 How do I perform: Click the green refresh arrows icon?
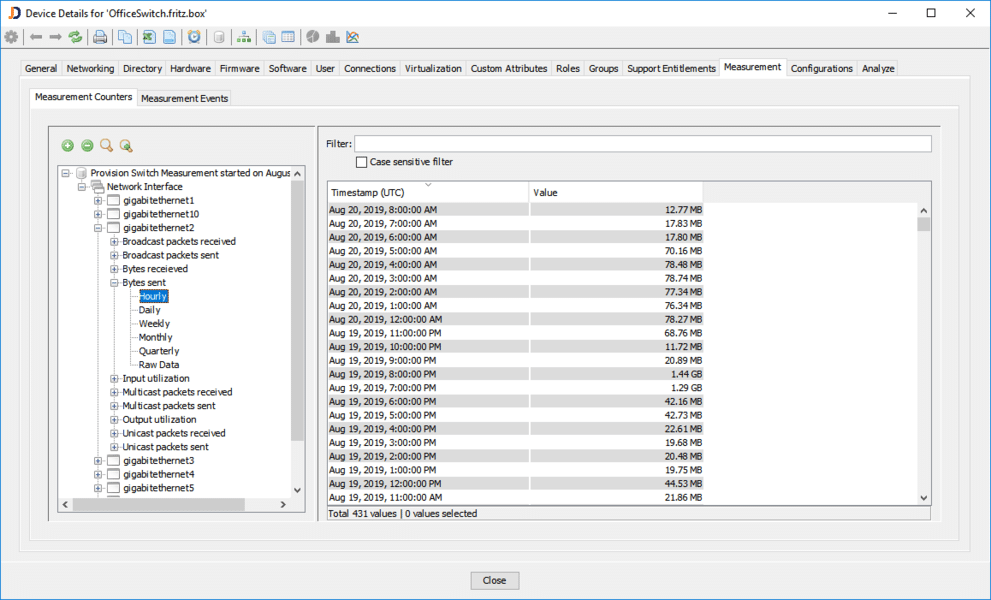click(75, 37)
